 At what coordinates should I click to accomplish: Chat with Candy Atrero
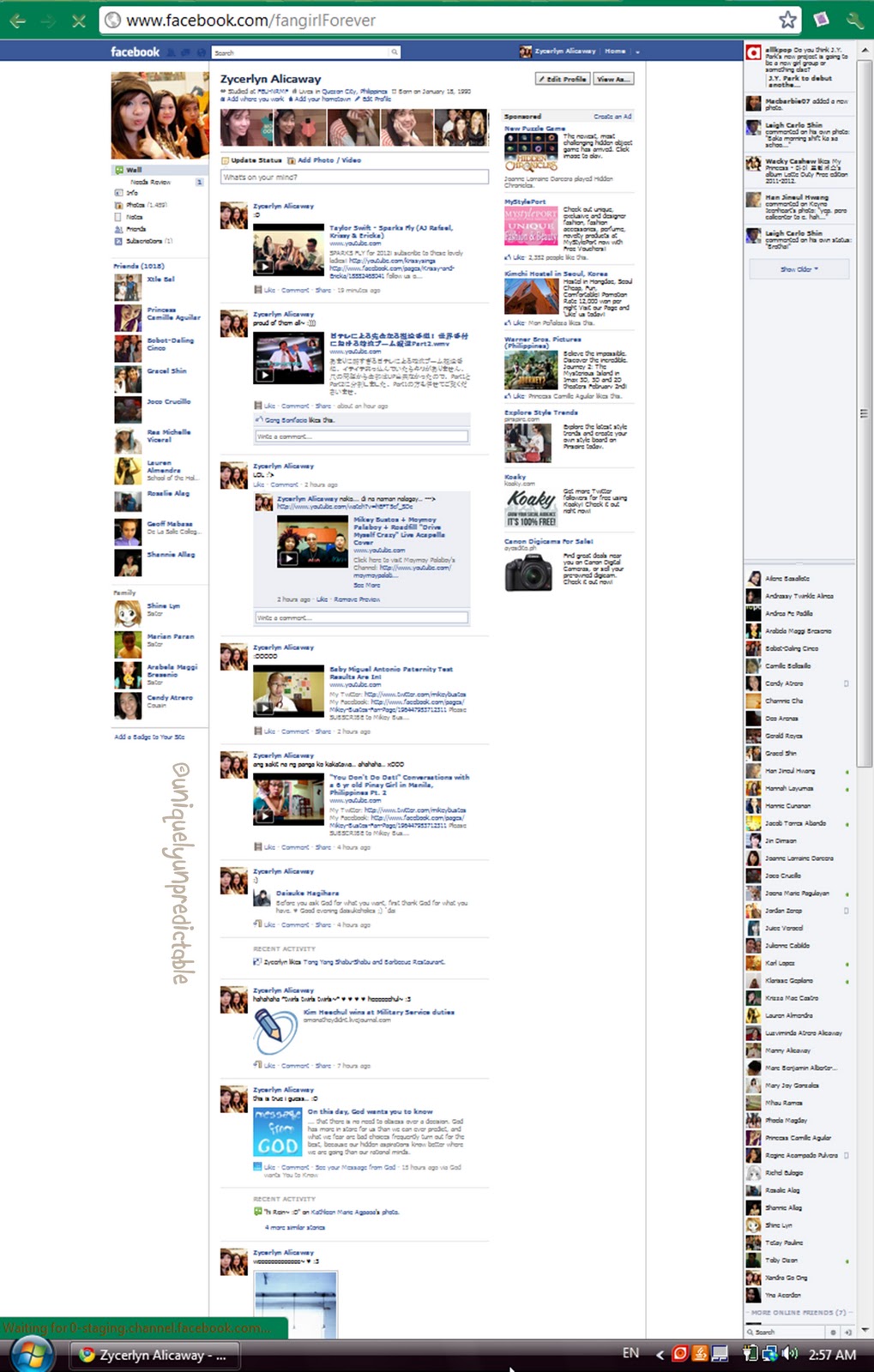(x=799, y=683)
